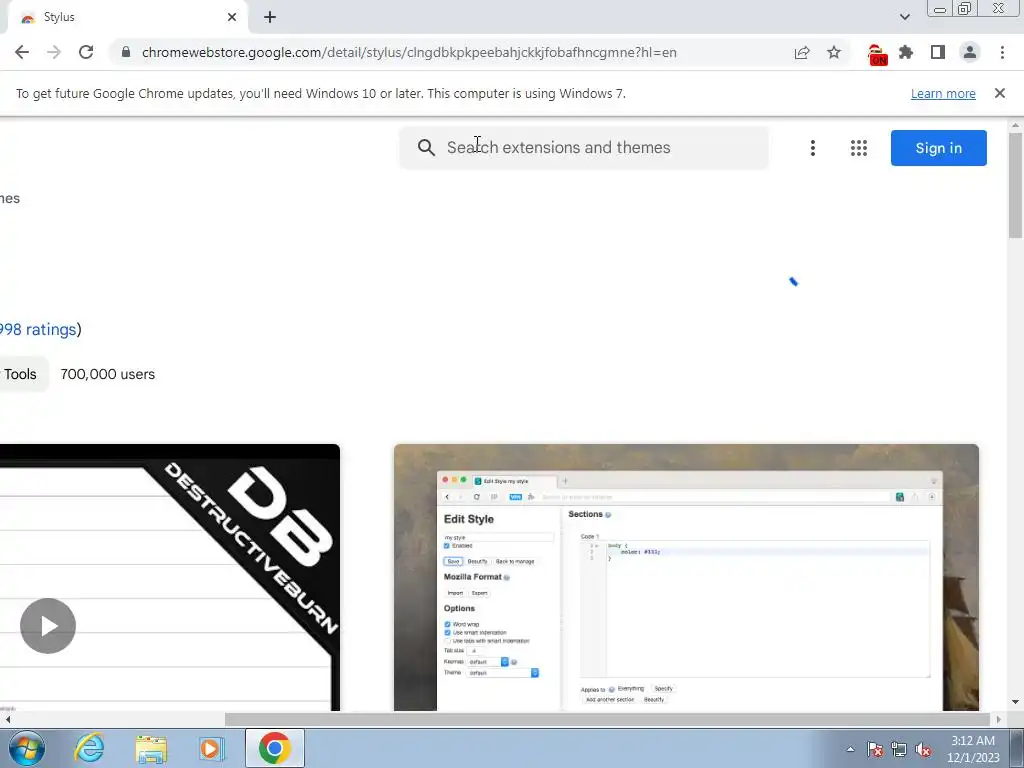This screenshot has width=1024, height=768.
Task: Click the Action Center flag icon
Action: 875,749
